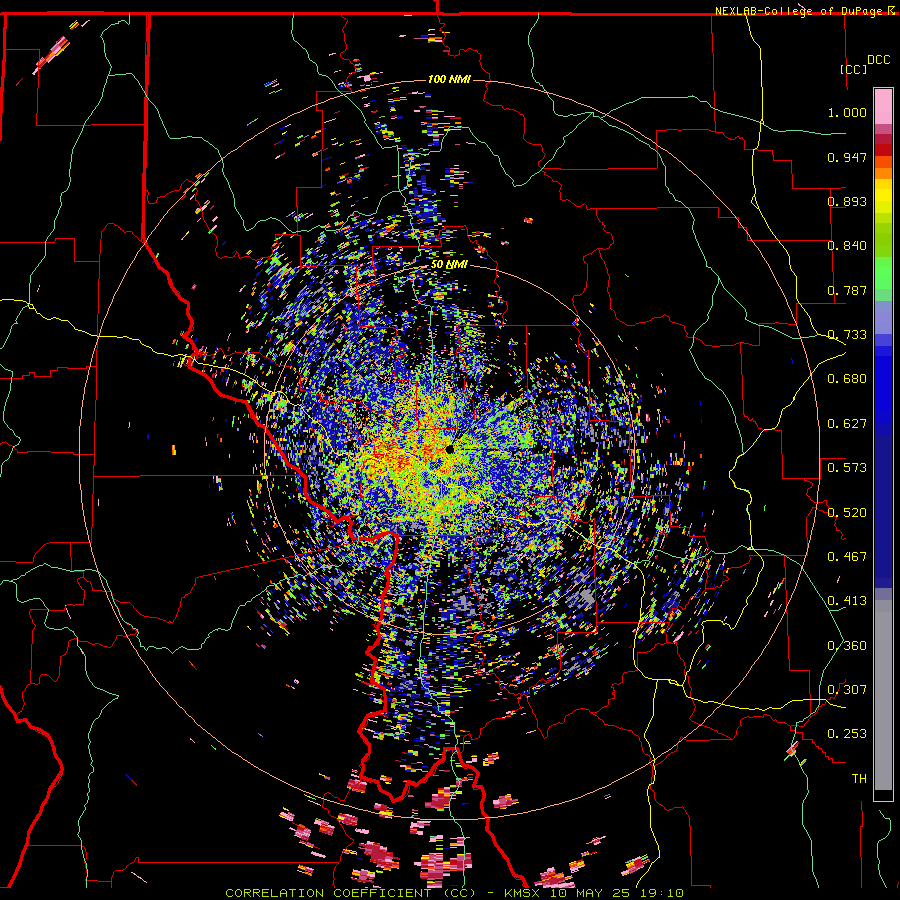Select the 1.000 scale value
The width and height of the screenshot is (900, 900).
point(847,112)
